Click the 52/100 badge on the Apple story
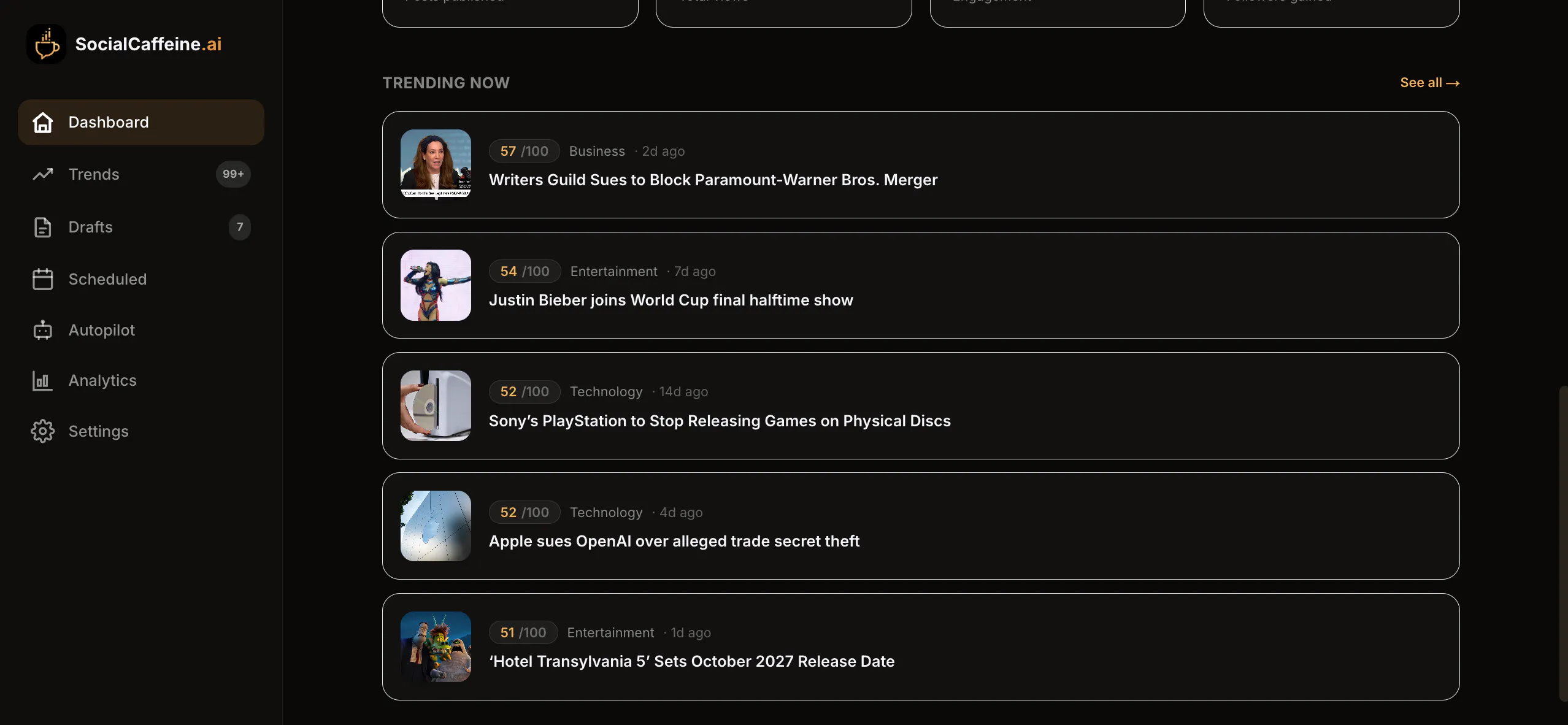Screen dimensions: 1568x725 click(x=525, y=512)
